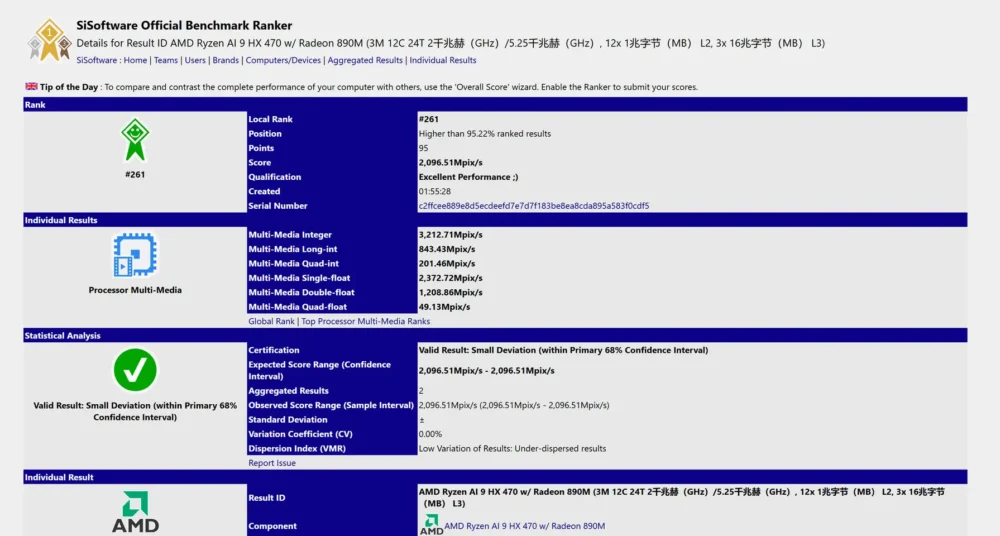This screenshot has width=1000, height=536.
Task: Click the Local Rank label
Action: 270,119
